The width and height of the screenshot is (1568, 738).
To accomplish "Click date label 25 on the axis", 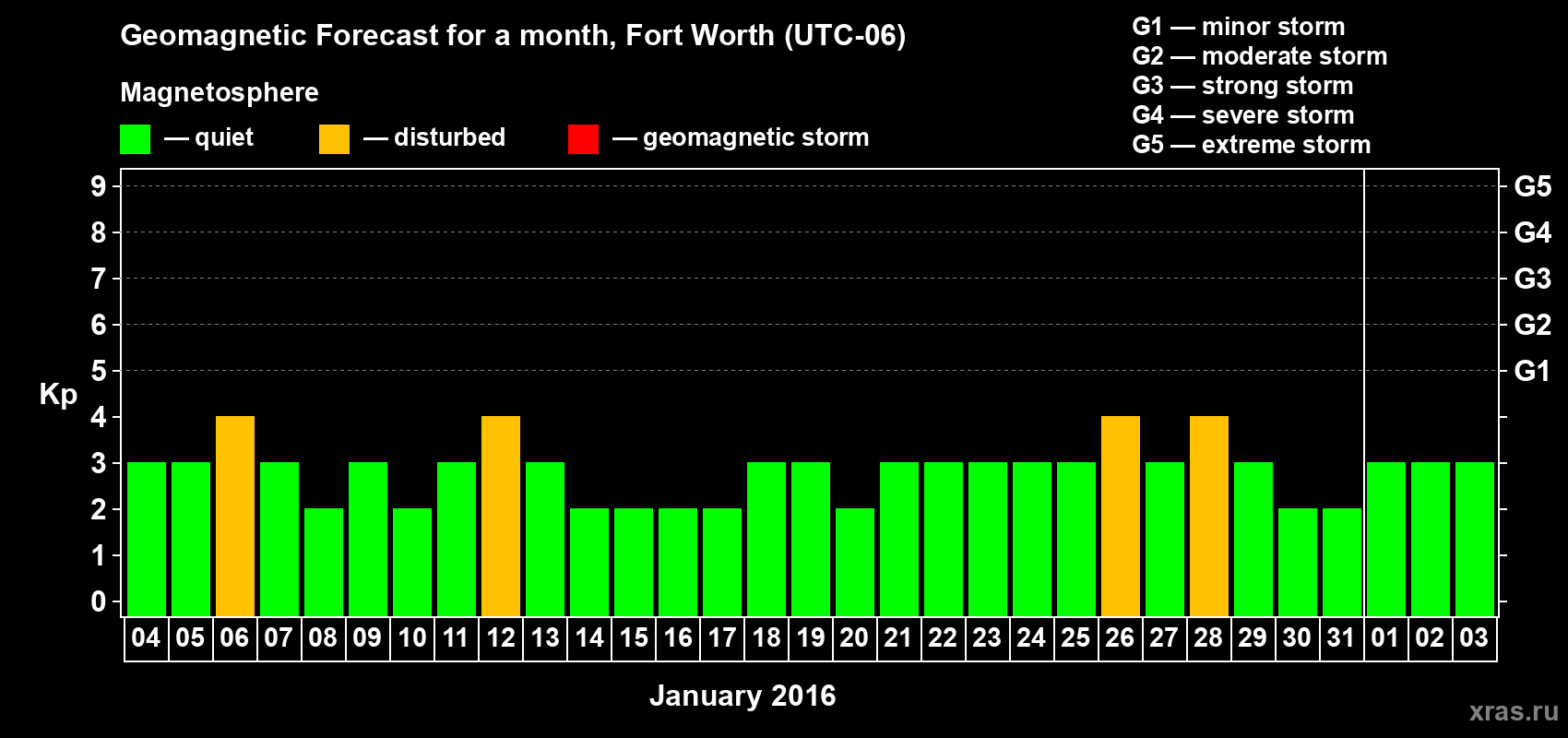I will coord(1075,638).
